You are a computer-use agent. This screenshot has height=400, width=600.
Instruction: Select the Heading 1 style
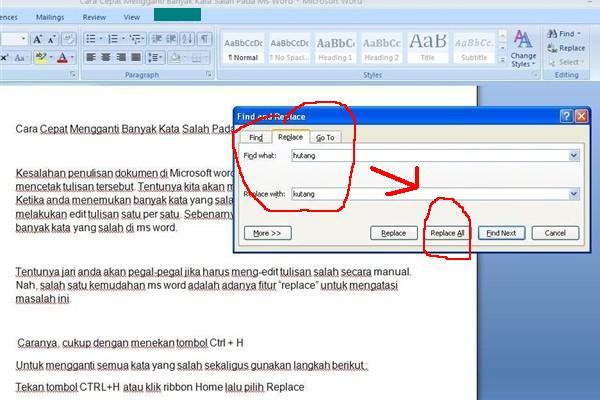click(336, 48)
